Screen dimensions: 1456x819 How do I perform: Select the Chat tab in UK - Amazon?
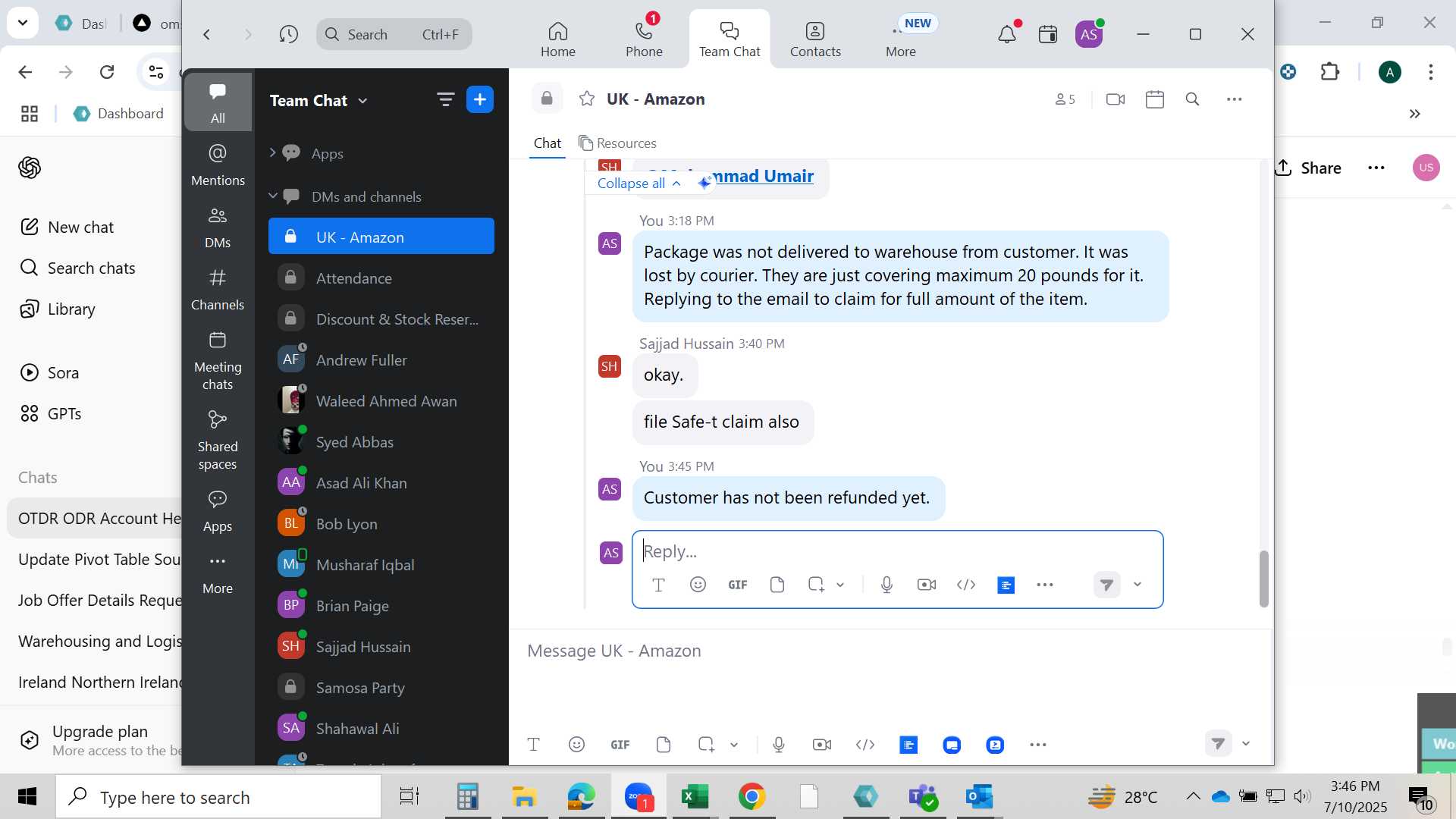click(x=547, y=143)
